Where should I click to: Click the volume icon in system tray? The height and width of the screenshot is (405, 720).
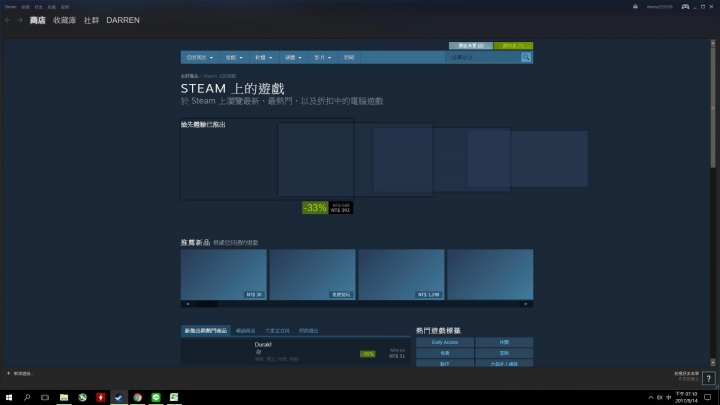[659, 398]
